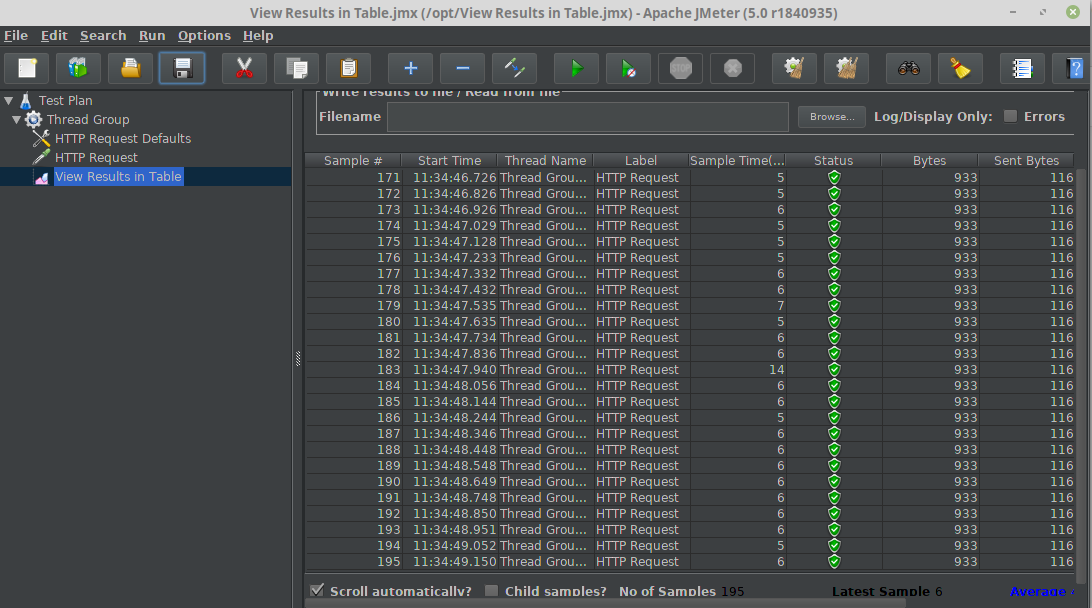This screenshot has width=1092, height=608.
Task: Click the Filename input field
Action: point(588,117)
